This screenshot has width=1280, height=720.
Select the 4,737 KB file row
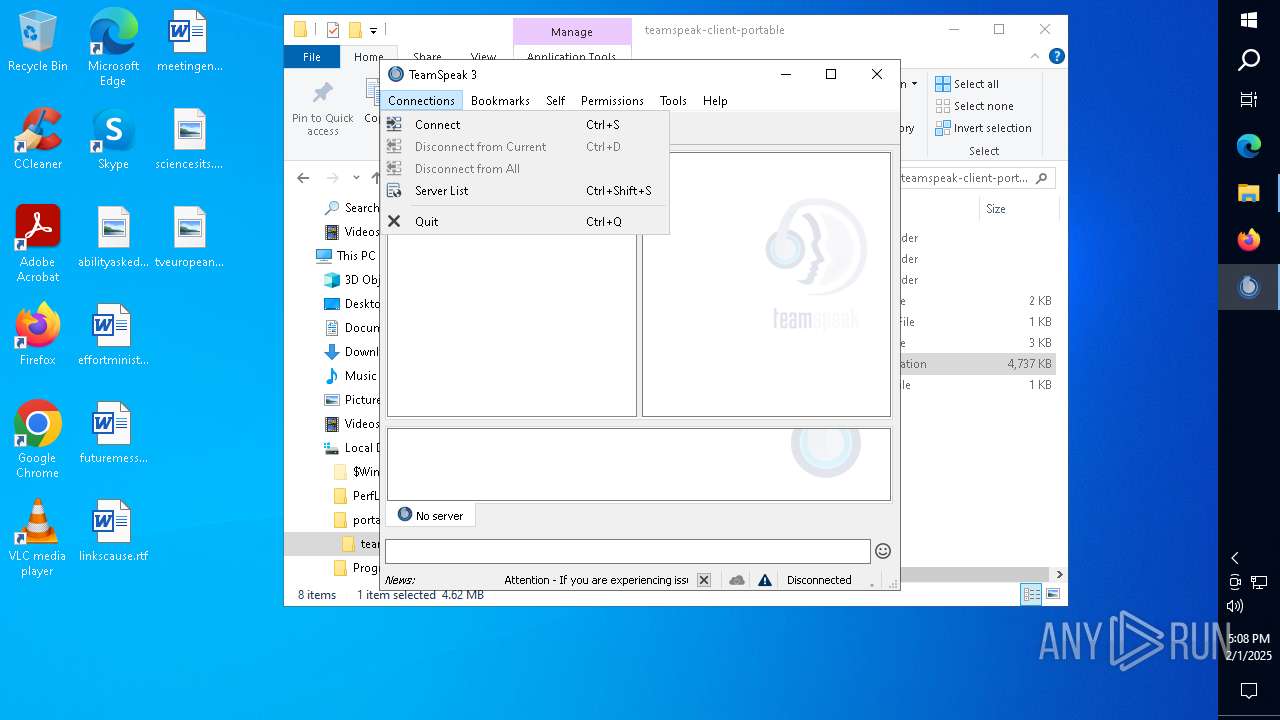977,364
